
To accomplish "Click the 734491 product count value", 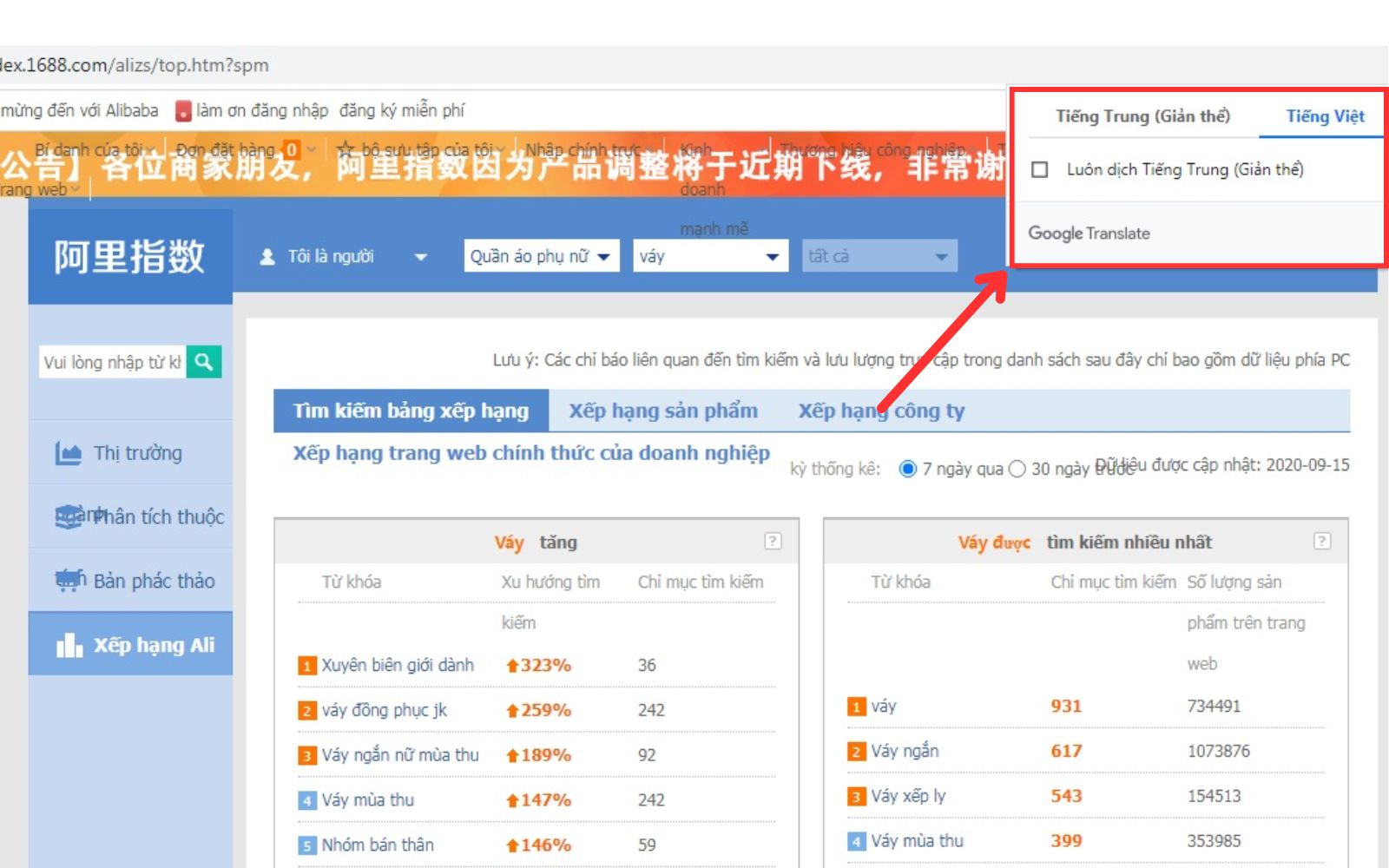I will pyautogui.click(x=1214, y=706).
